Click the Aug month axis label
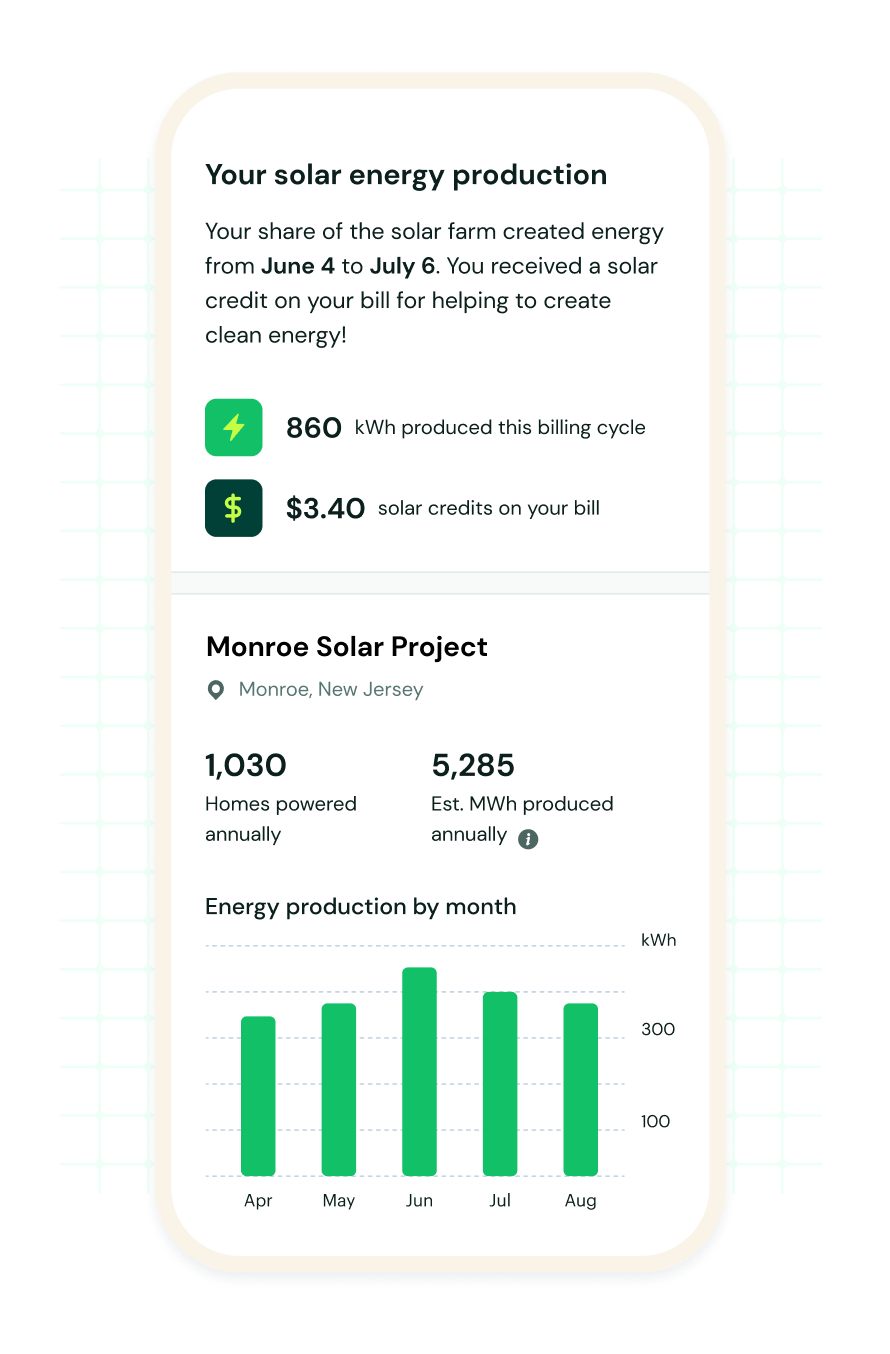 [580, 1201]
